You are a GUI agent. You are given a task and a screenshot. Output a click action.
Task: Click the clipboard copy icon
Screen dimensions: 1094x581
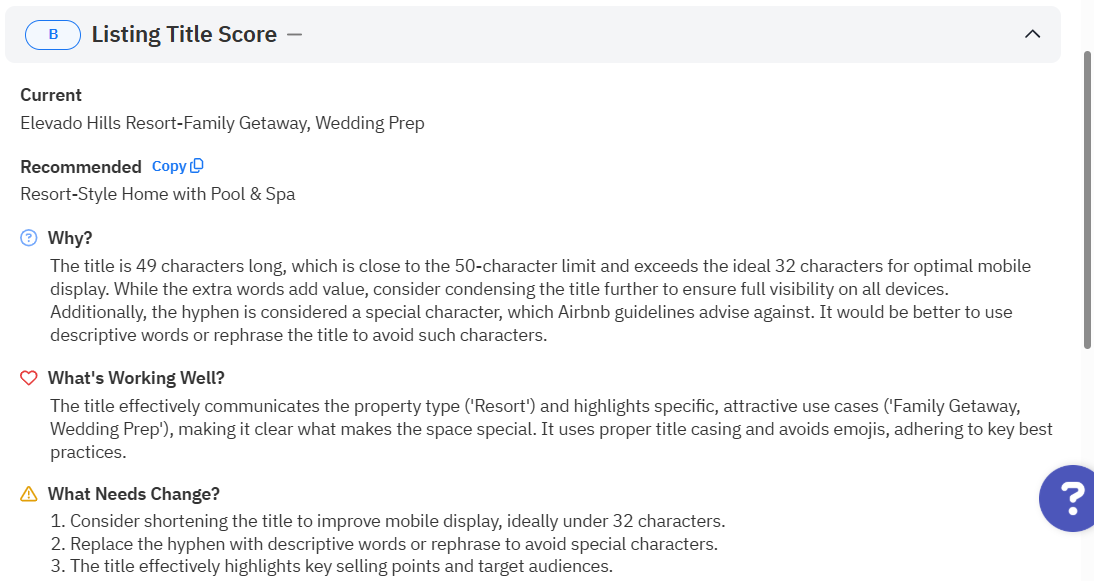[197, 166]
